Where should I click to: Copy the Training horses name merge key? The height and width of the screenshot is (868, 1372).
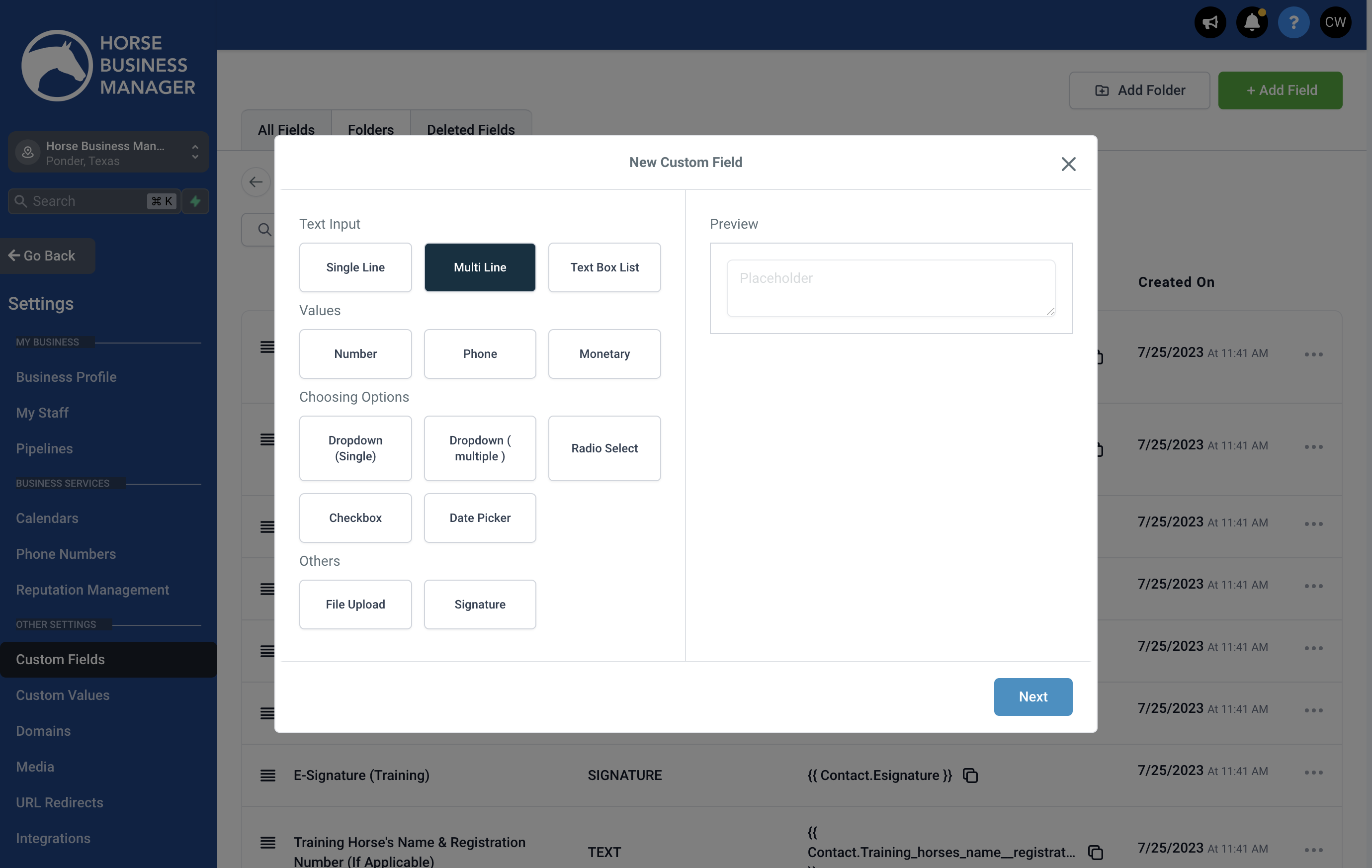click(1095, 853)
